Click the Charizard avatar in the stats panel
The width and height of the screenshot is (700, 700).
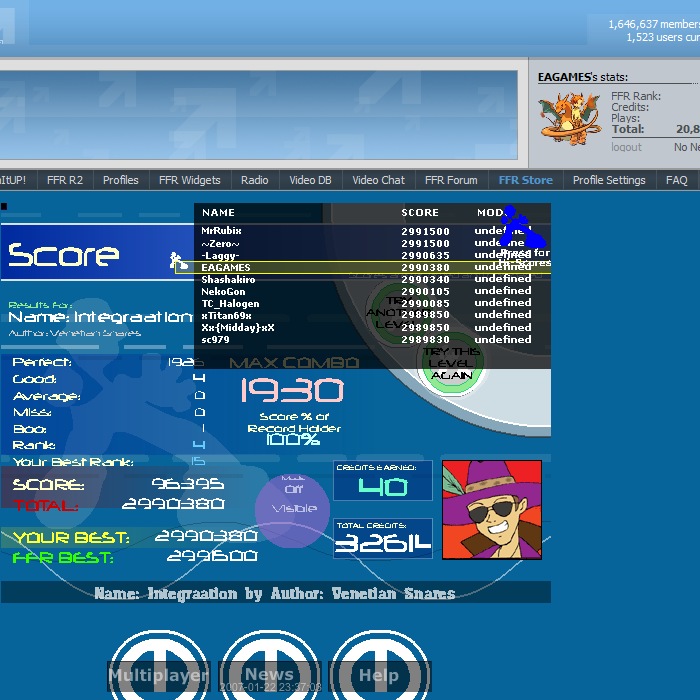[x=571, y=117]
